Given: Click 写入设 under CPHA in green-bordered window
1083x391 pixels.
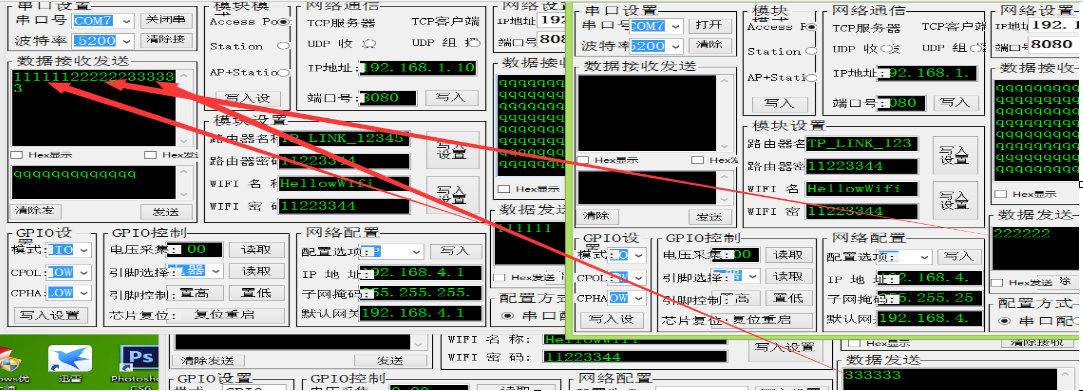Looking at the screenshot, I should tap(612, 320).
